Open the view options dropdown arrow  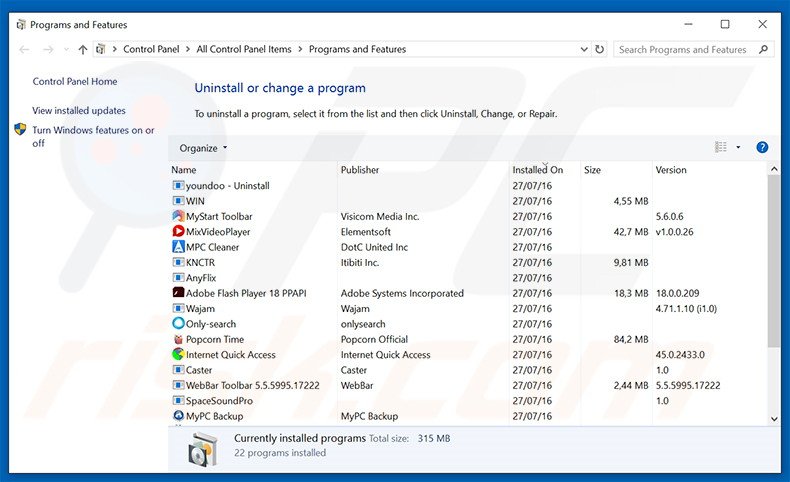pos(738,147)
